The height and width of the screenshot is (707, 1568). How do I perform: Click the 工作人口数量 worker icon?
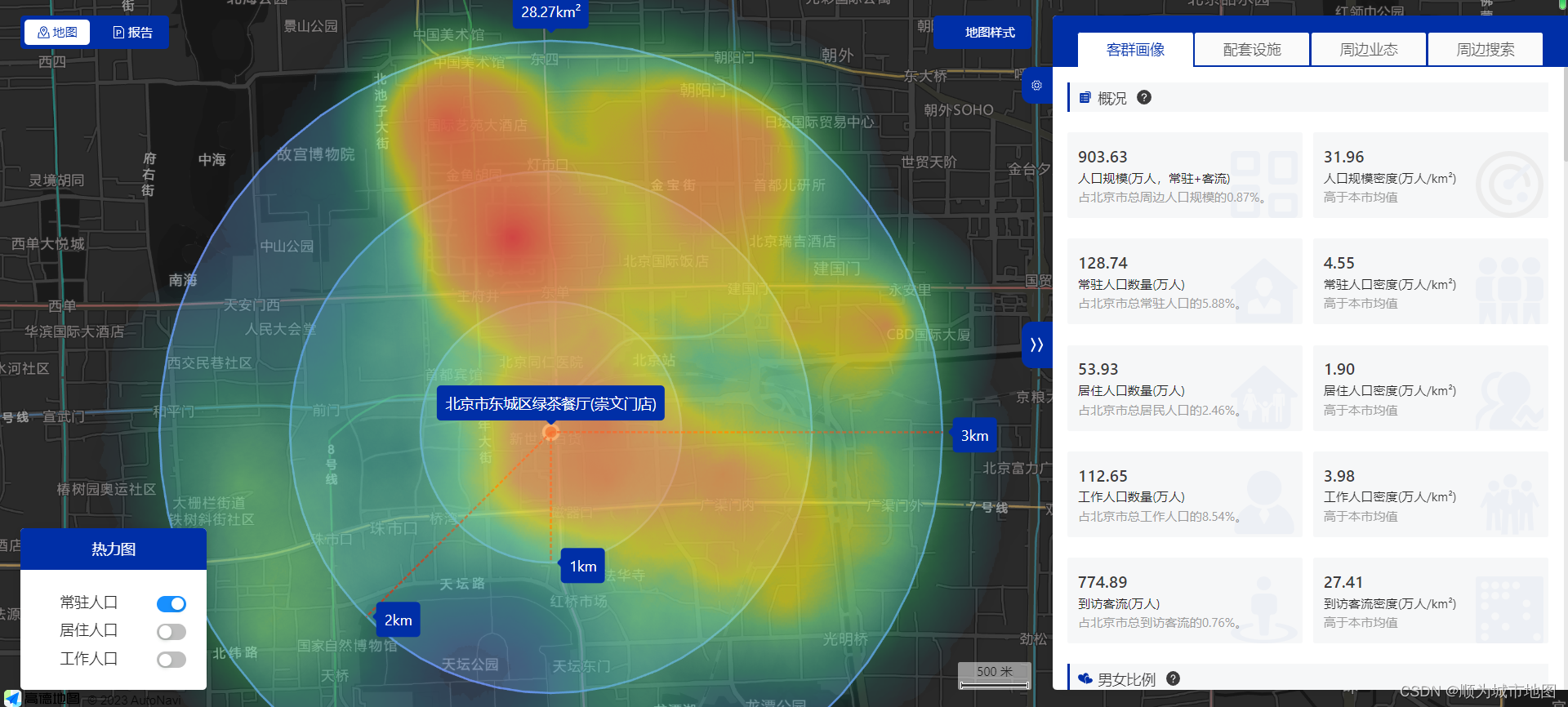coord(1264,503)
